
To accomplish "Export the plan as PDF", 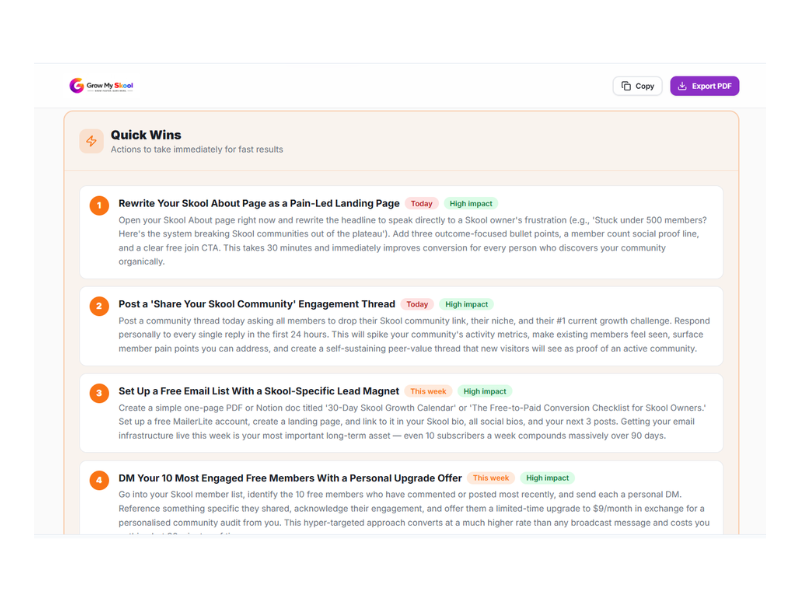I will click(704, 86).
